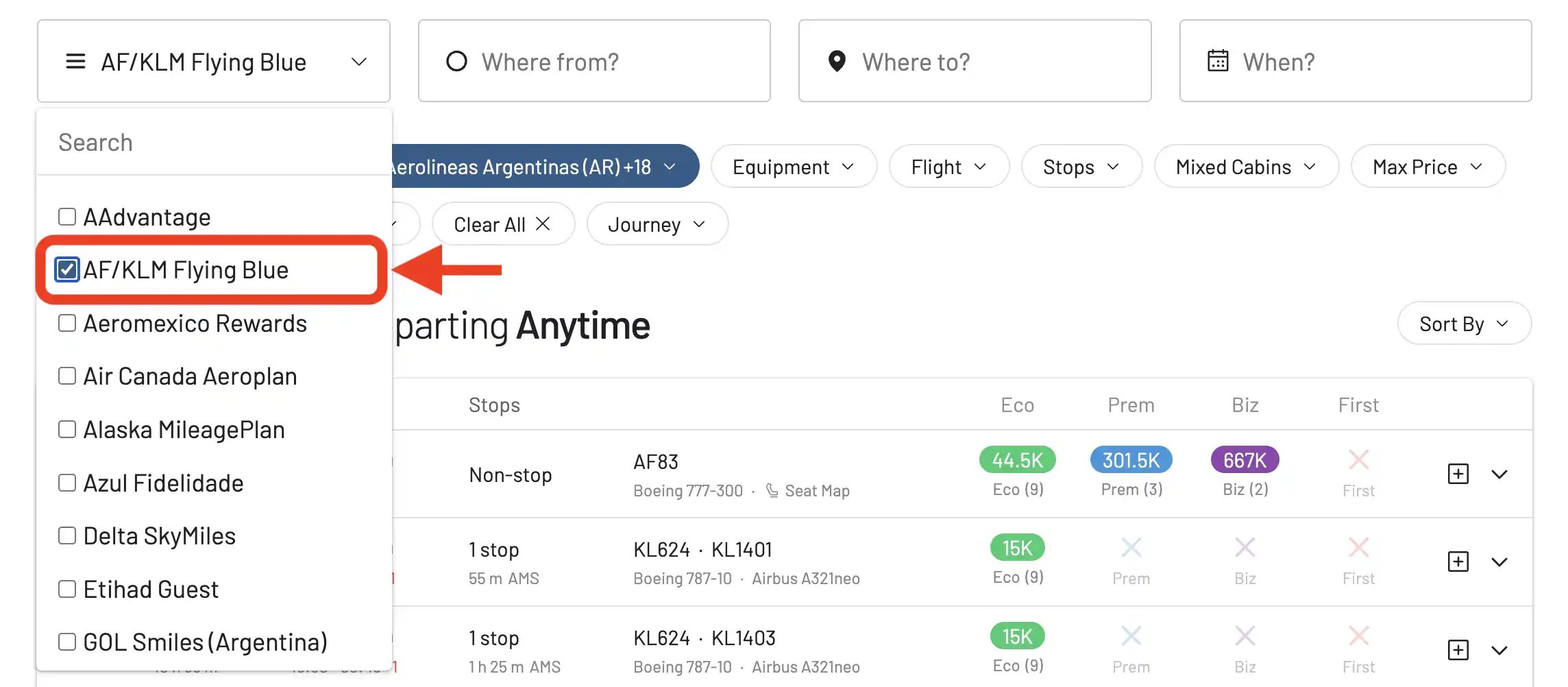
Task: Open the Journey filter dropdown
Action: click(657, 224)
